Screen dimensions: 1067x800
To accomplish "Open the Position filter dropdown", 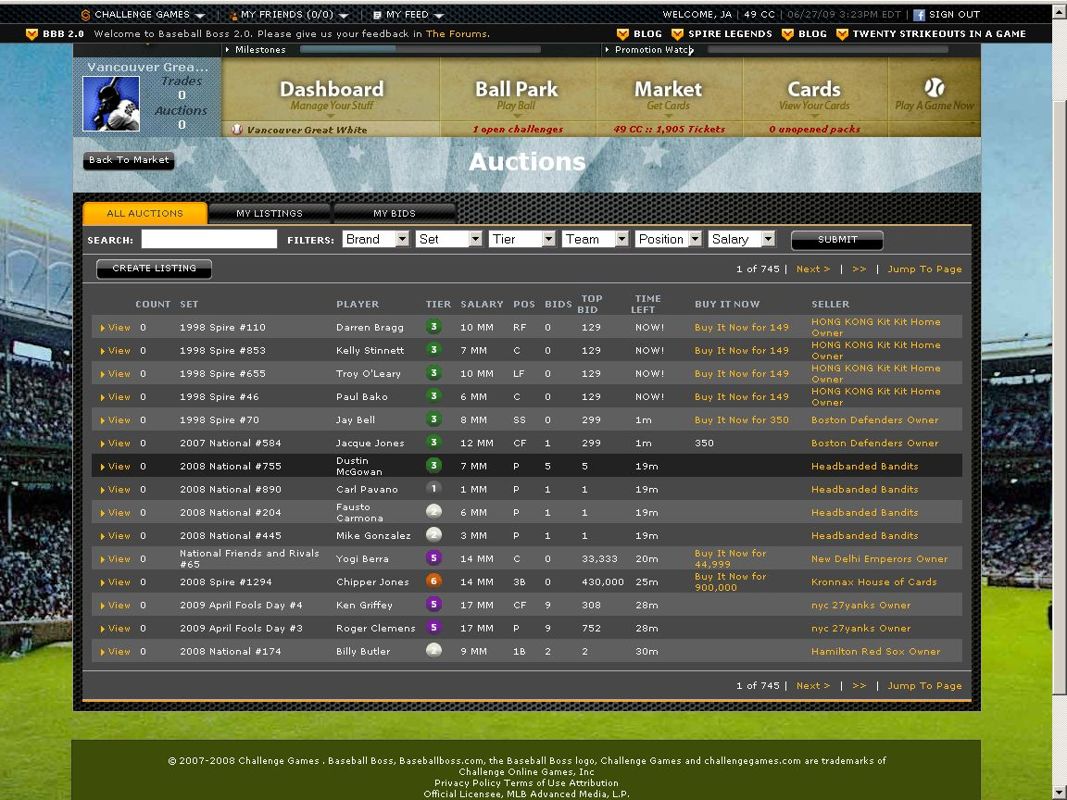I will pyautogui.click(x=668, y=239).
